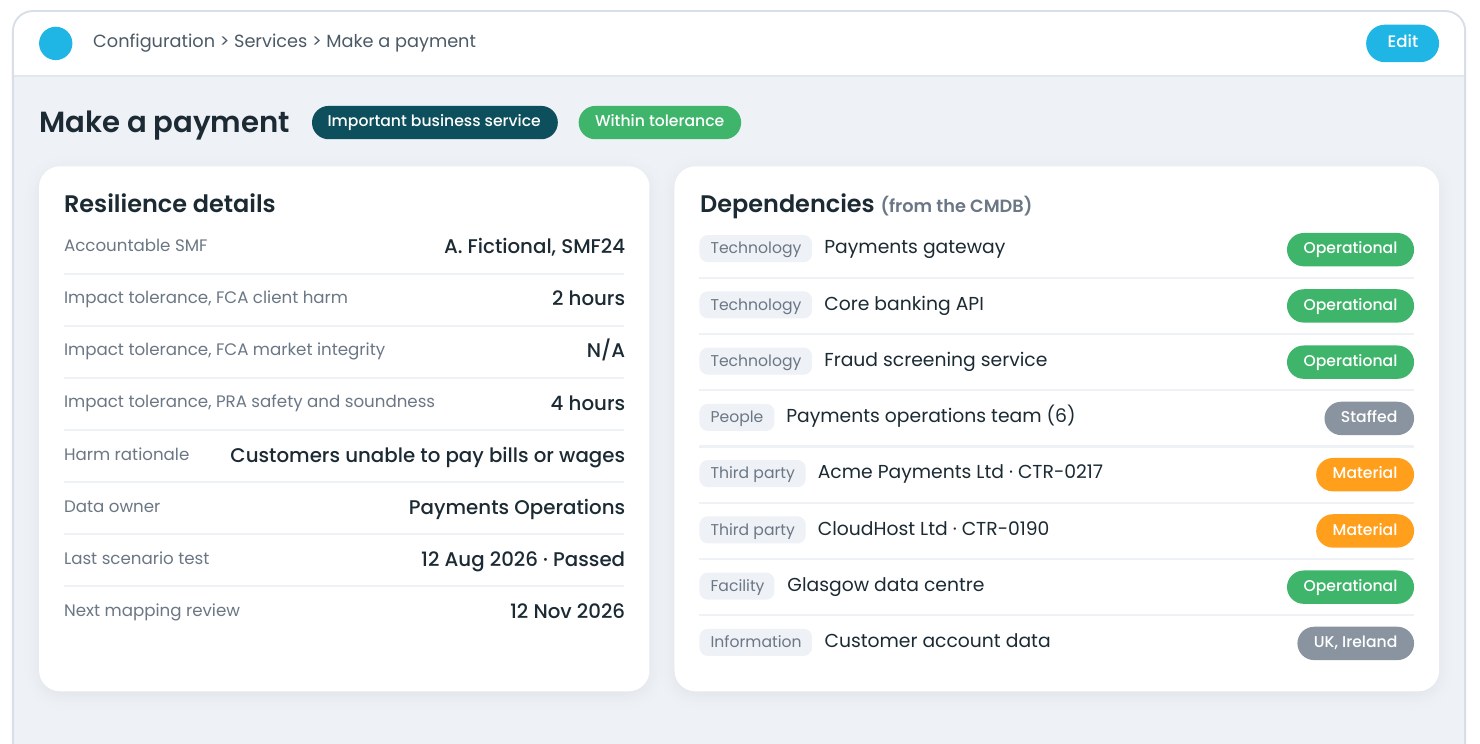Click the People category tag
This screenshot has height=744, width=1480.
(x=737, y=418)
